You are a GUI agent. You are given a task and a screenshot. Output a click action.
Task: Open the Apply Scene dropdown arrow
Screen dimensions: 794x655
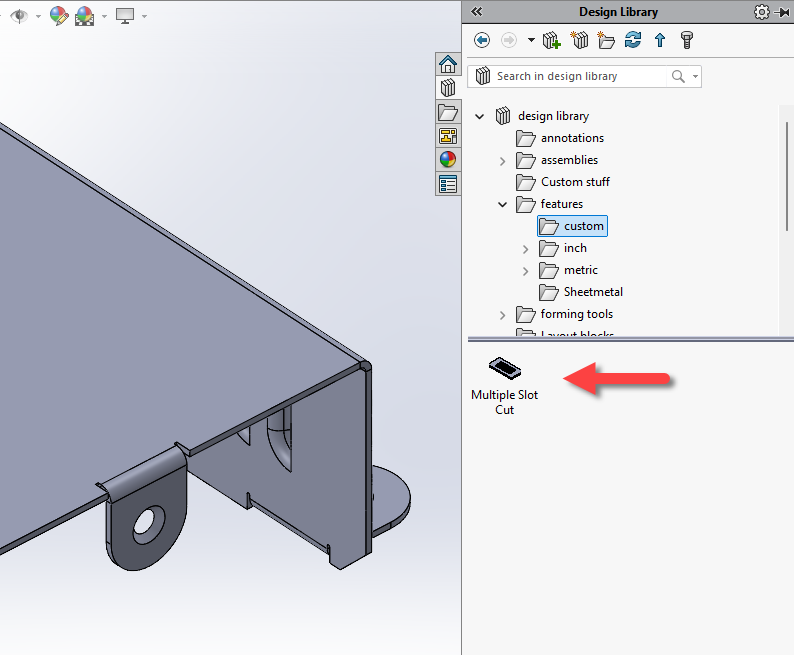[104, 17]
